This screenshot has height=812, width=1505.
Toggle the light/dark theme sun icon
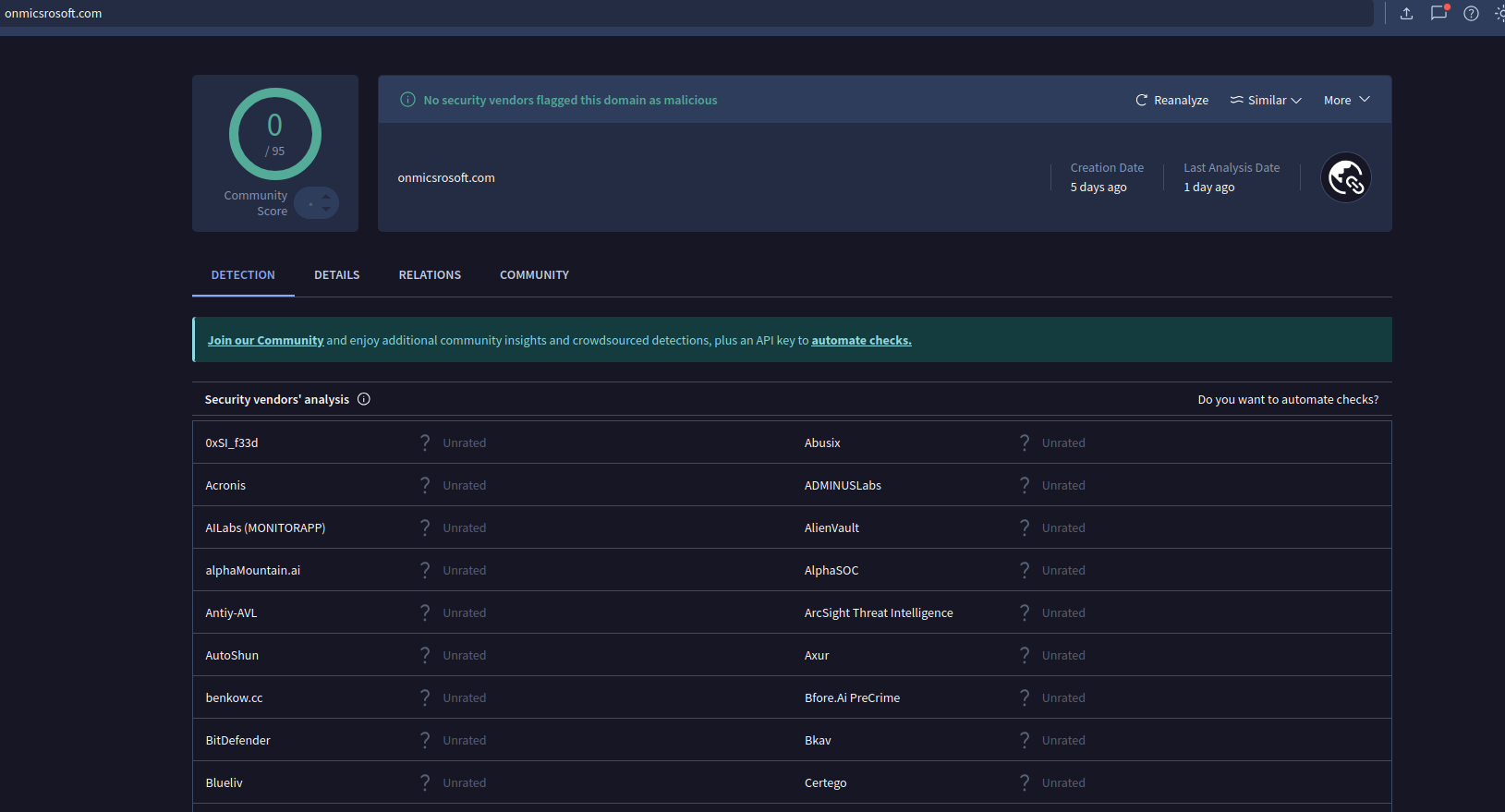point(1499,13)
